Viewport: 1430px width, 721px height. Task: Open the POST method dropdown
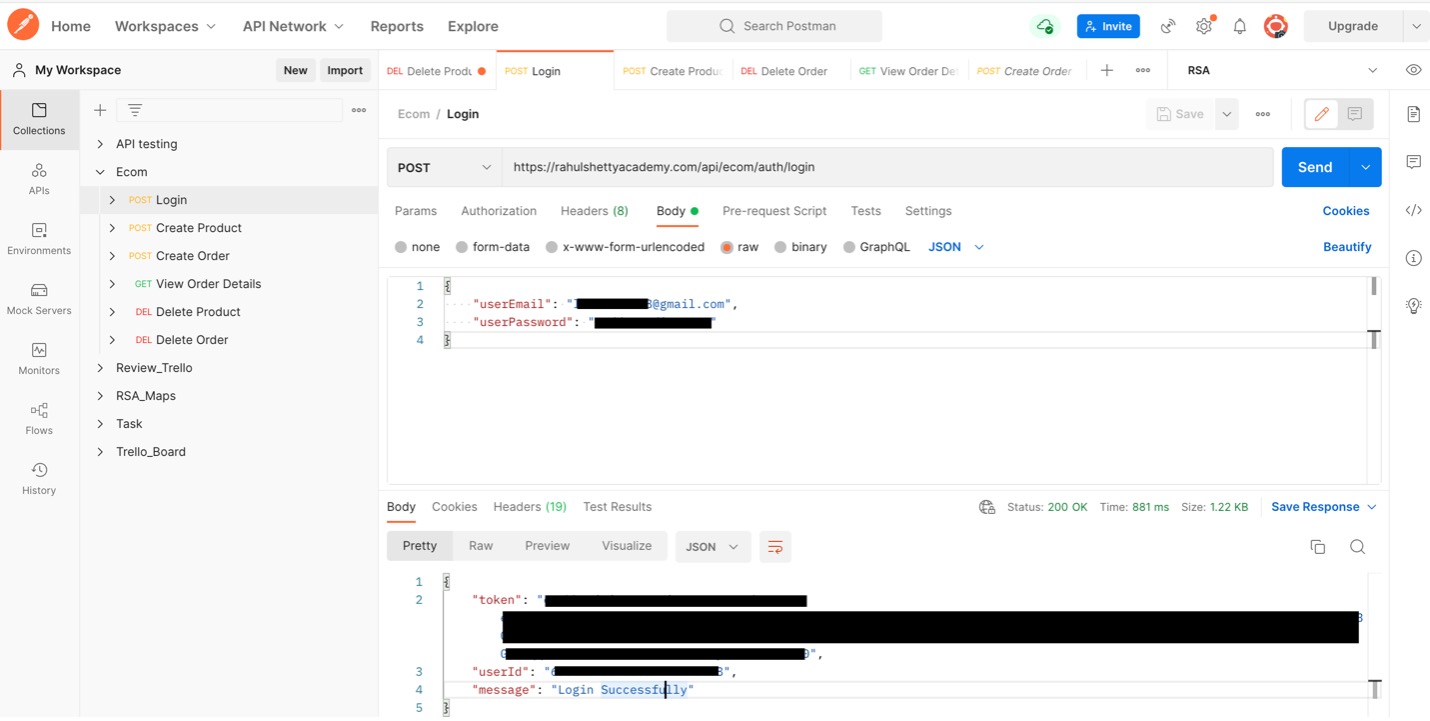point(444,168)
